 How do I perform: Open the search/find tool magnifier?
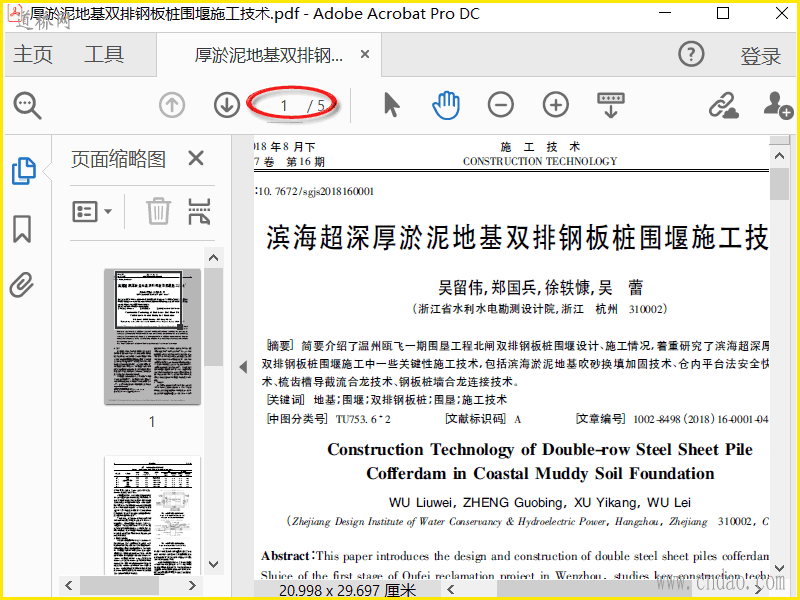click(27, 106)
